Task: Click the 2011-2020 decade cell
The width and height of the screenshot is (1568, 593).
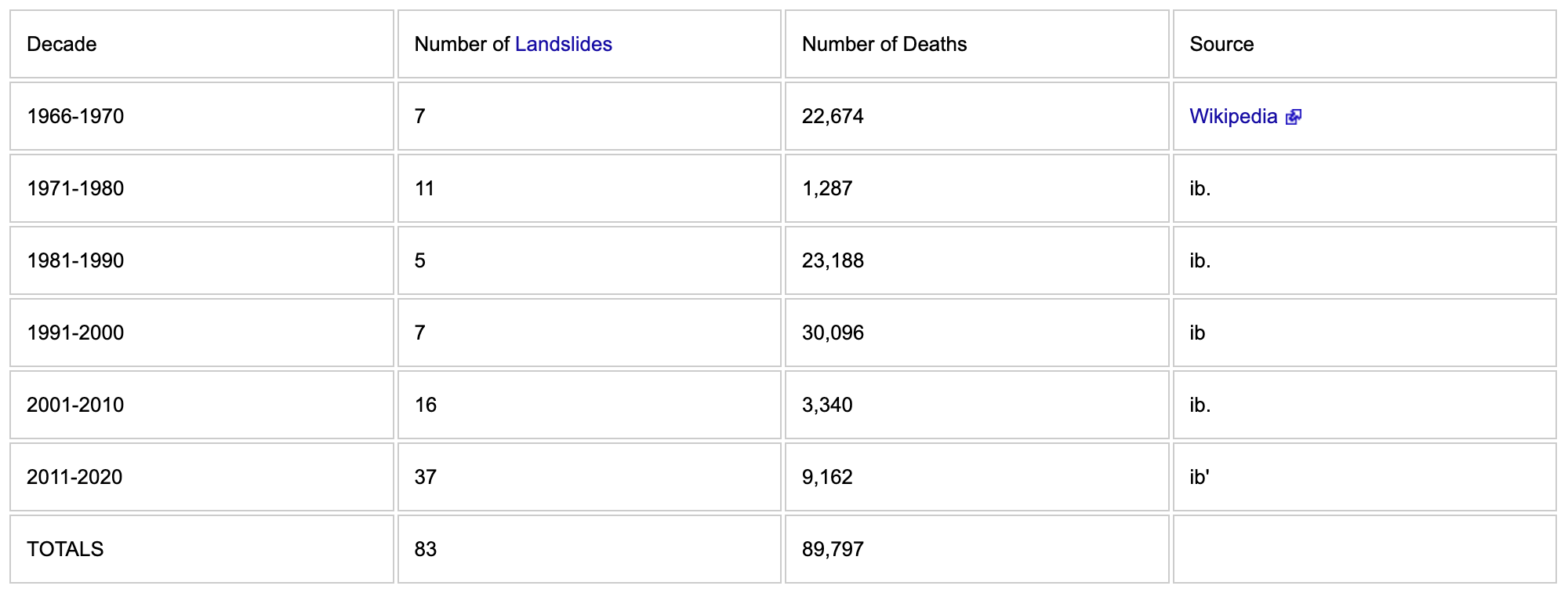Action: tap(201, 477)
